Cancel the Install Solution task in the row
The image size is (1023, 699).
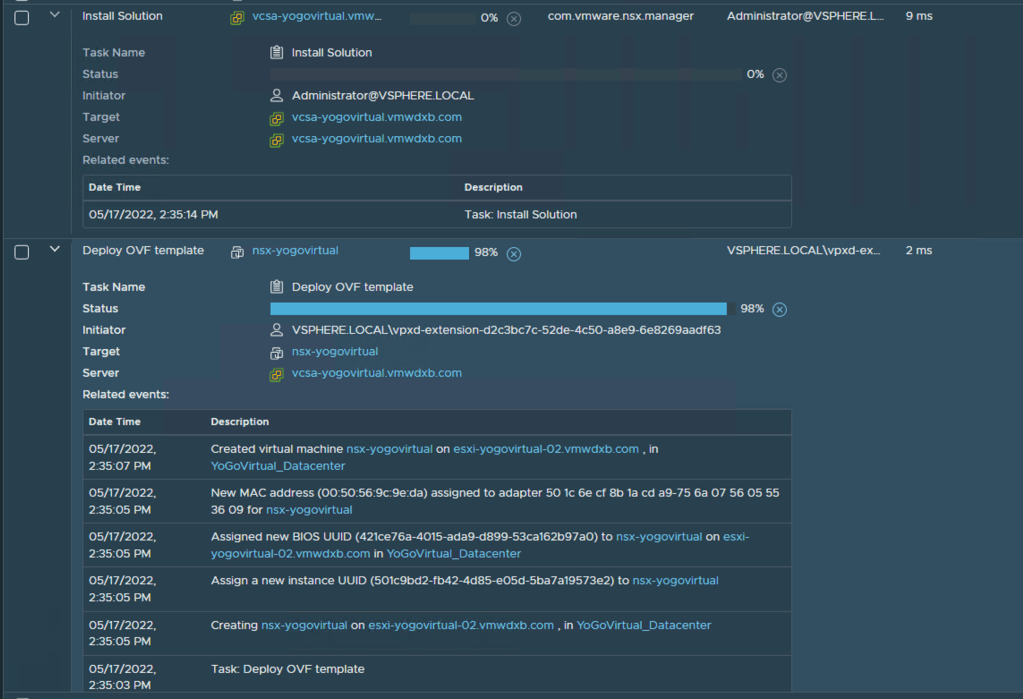[514, 19]
